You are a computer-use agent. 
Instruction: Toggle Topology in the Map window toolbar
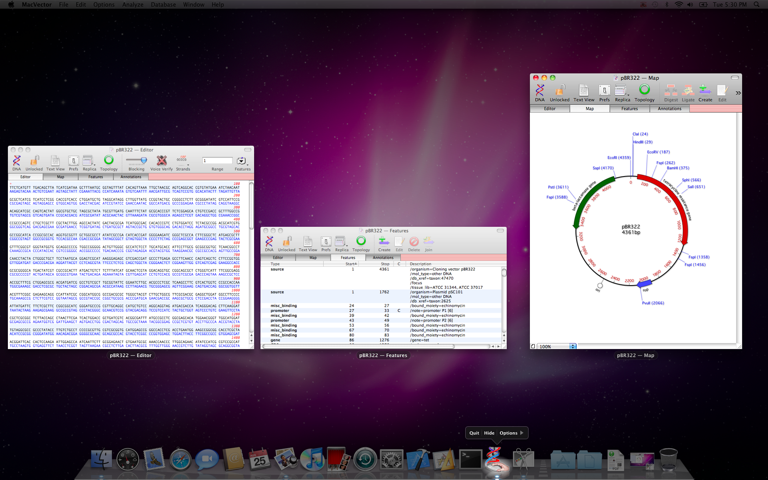[x=645, y=91]
